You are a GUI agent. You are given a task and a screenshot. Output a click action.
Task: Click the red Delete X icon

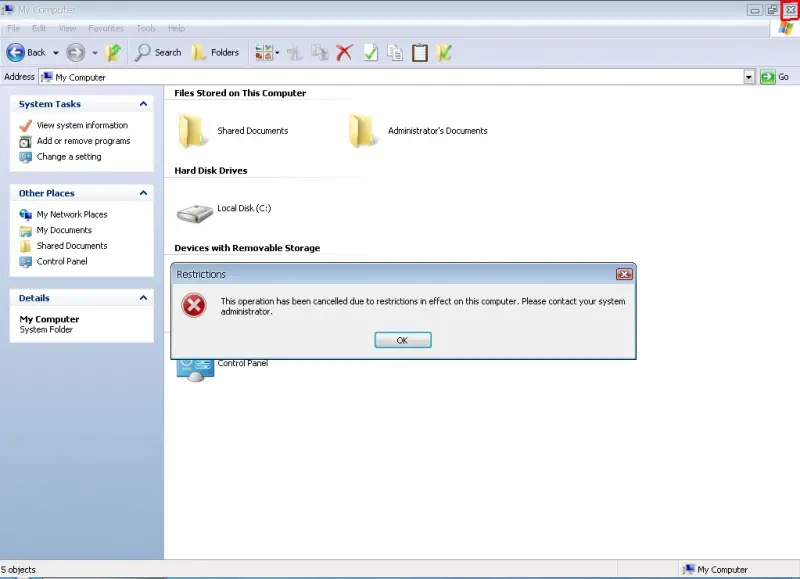pos(344,53)
